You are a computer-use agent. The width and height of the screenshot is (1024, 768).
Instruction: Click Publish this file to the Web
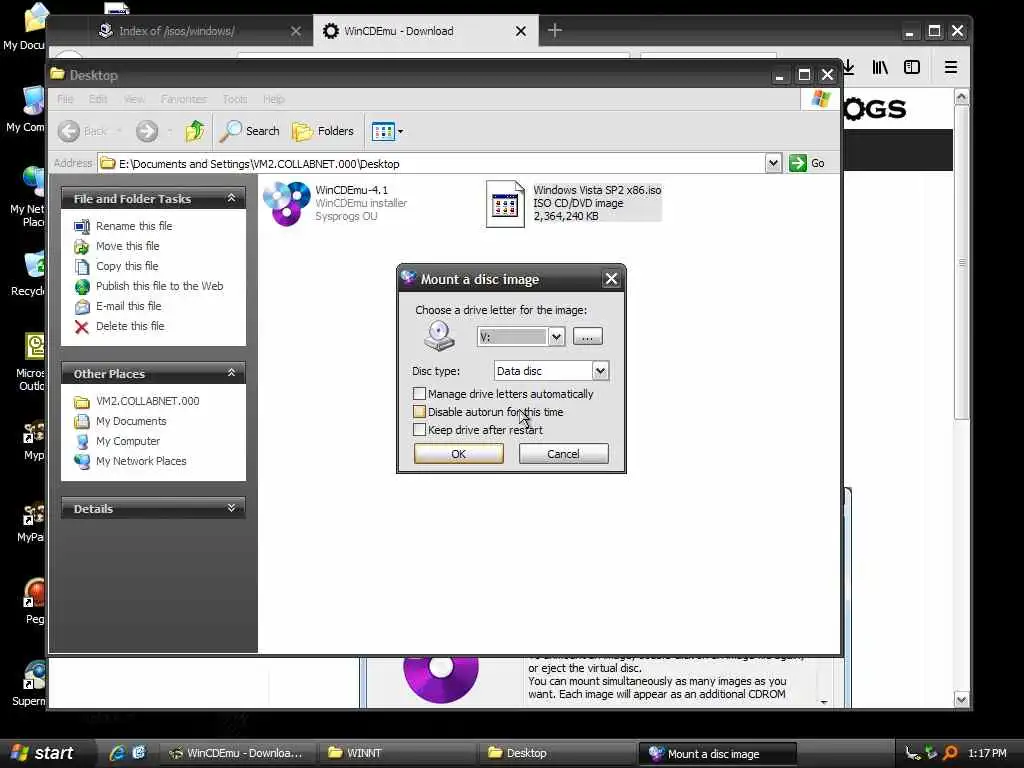tap(159, 286)
